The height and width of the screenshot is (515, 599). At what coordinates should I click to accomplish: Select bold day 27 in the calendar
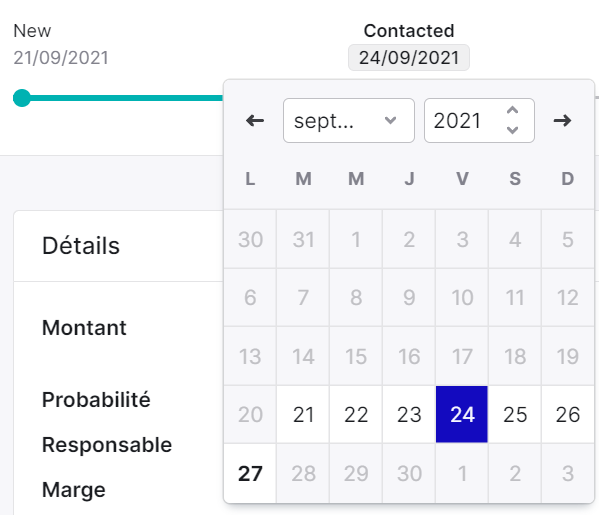coord(250,474)
